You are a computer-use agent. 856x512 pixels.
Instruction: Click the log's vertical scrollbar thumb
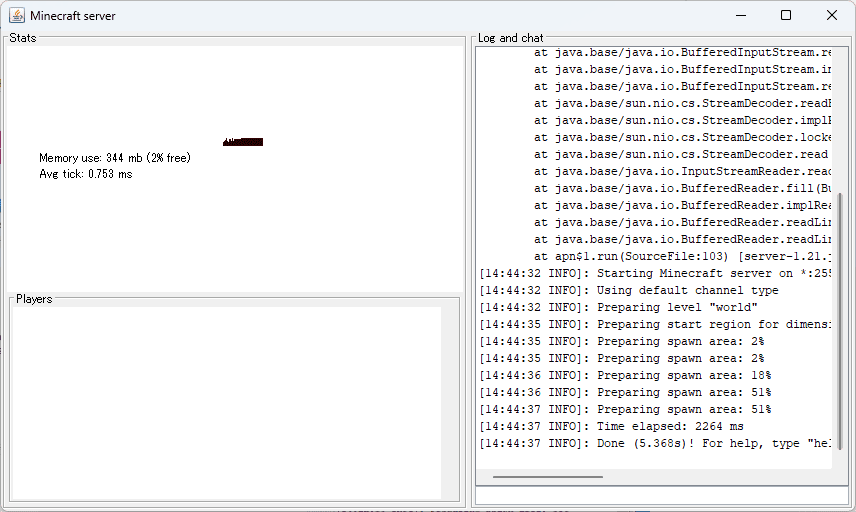tap(840, 321)
